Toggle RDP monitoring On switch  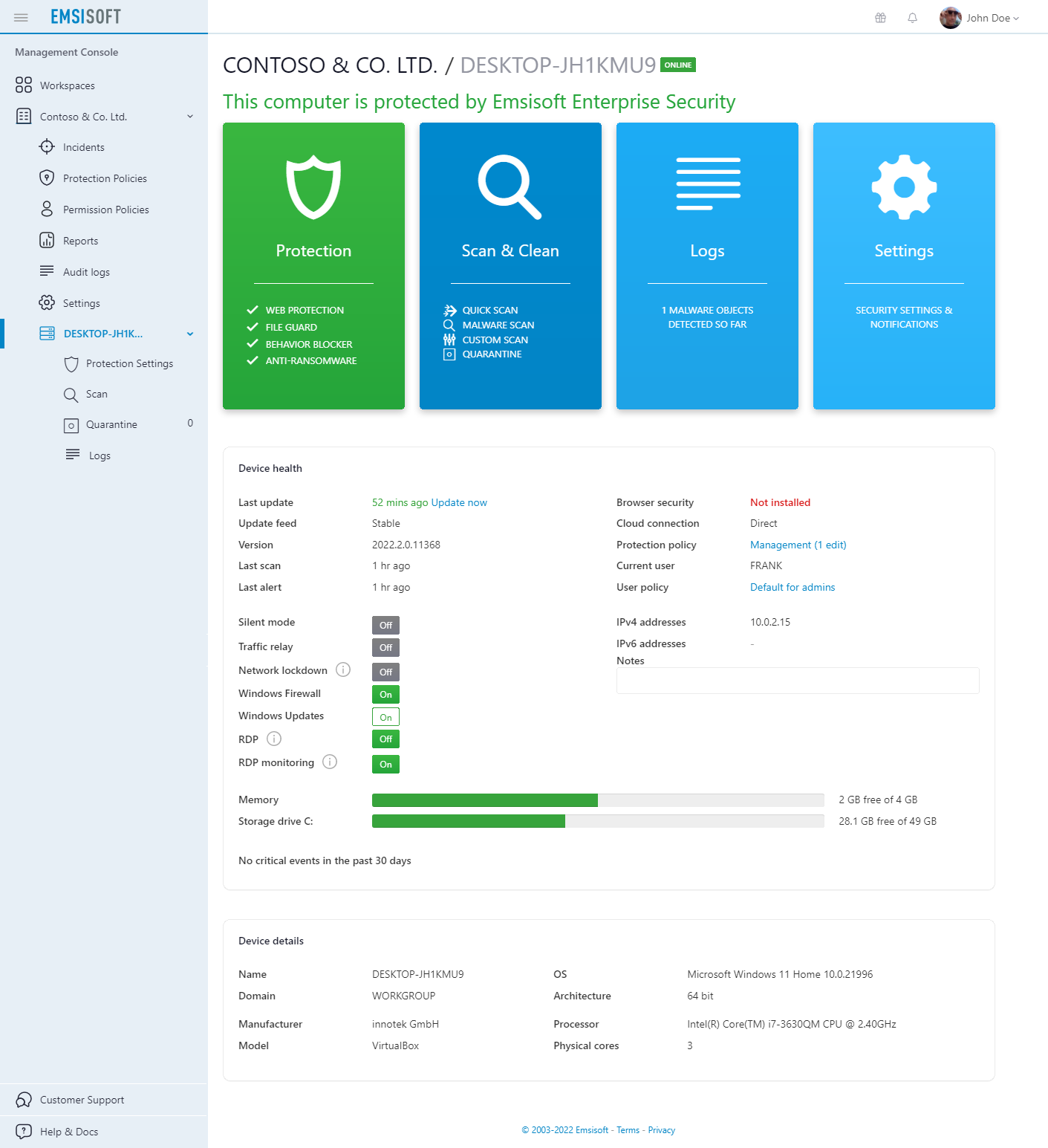click(385, 764)
